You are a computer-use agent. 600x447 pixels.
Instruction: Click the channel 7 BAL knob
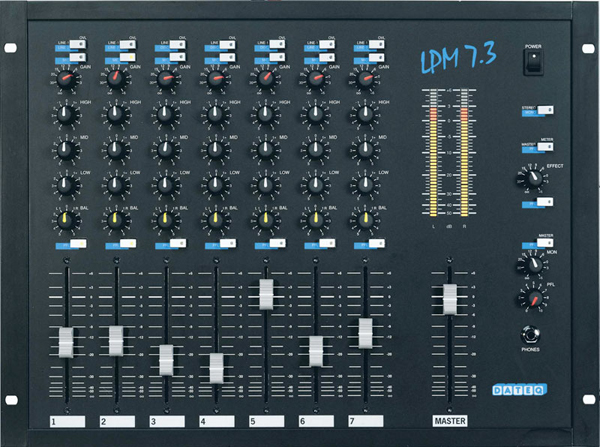tap(365, 220)
